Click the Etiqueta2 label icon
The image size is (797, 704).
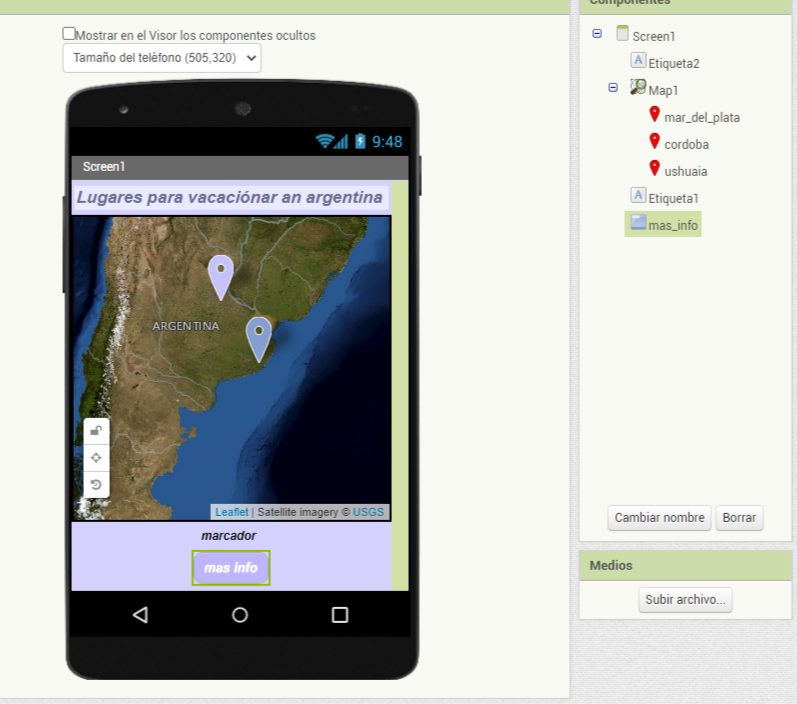638,60
